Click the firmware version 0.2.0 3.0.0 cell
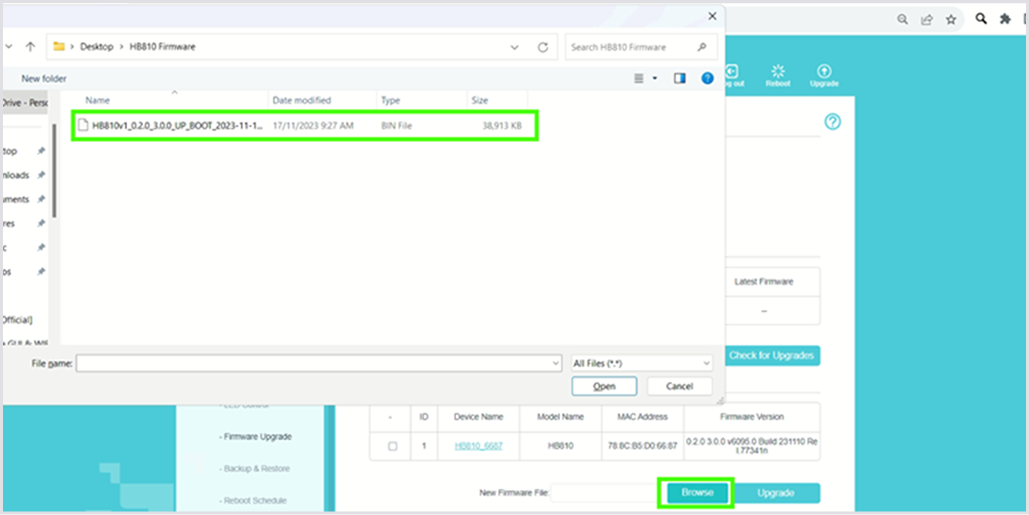The image size is (1029, 515). pyautogui.click(x=752, y=446)
